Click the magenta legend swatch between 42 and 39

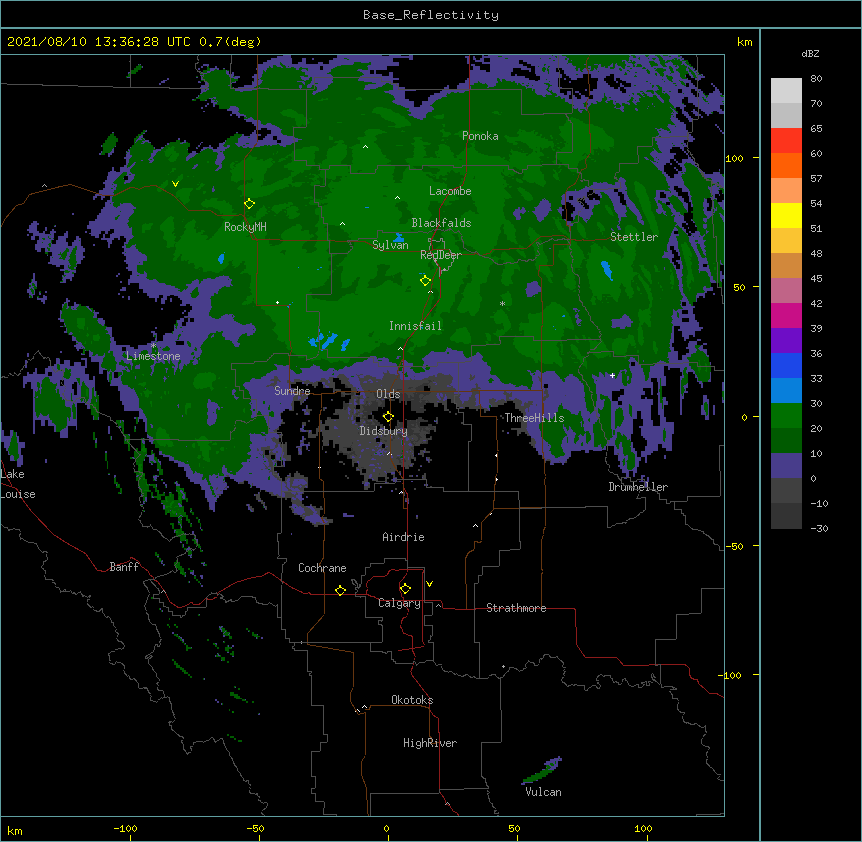click(x=786, y=315)
